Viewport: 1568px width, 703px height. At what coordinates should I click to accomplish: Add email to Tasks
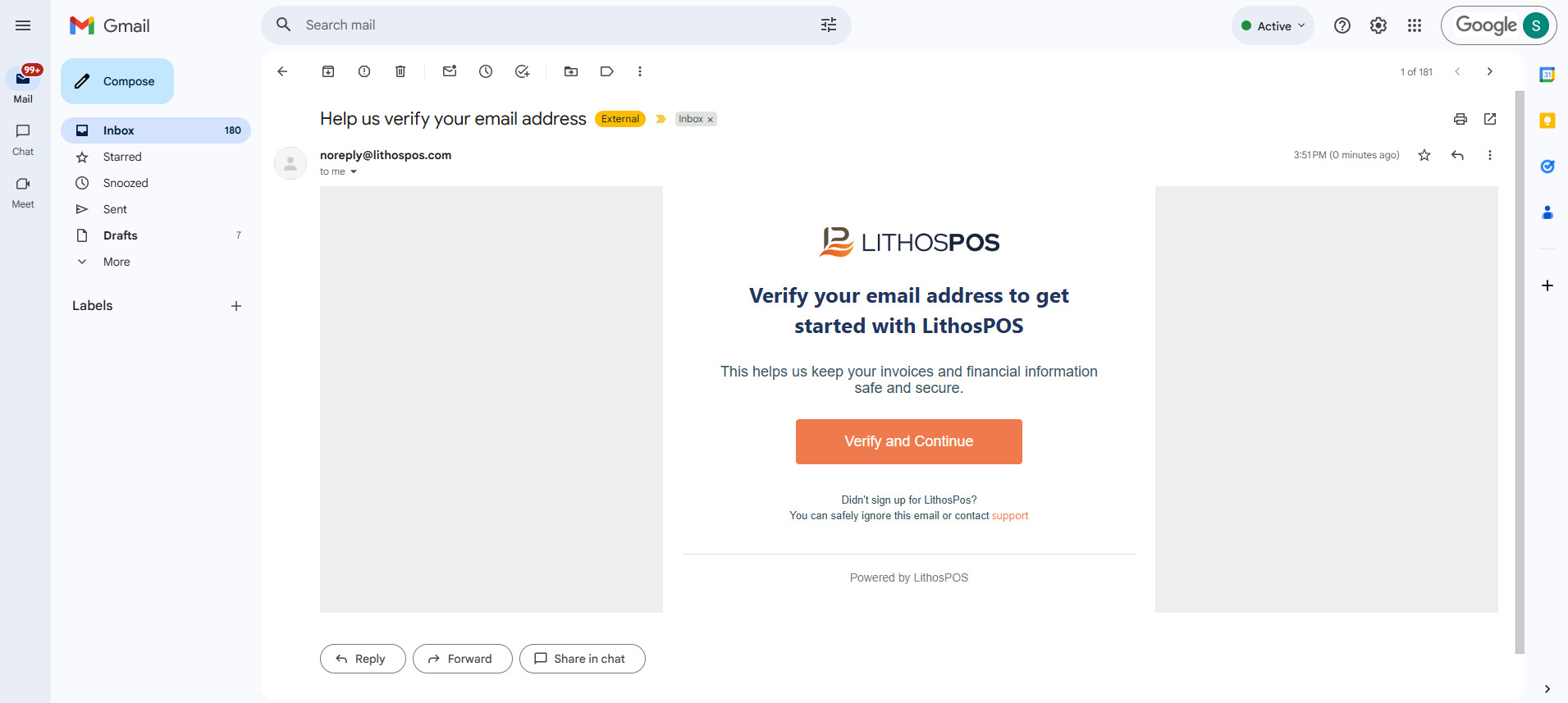[522, 71]
